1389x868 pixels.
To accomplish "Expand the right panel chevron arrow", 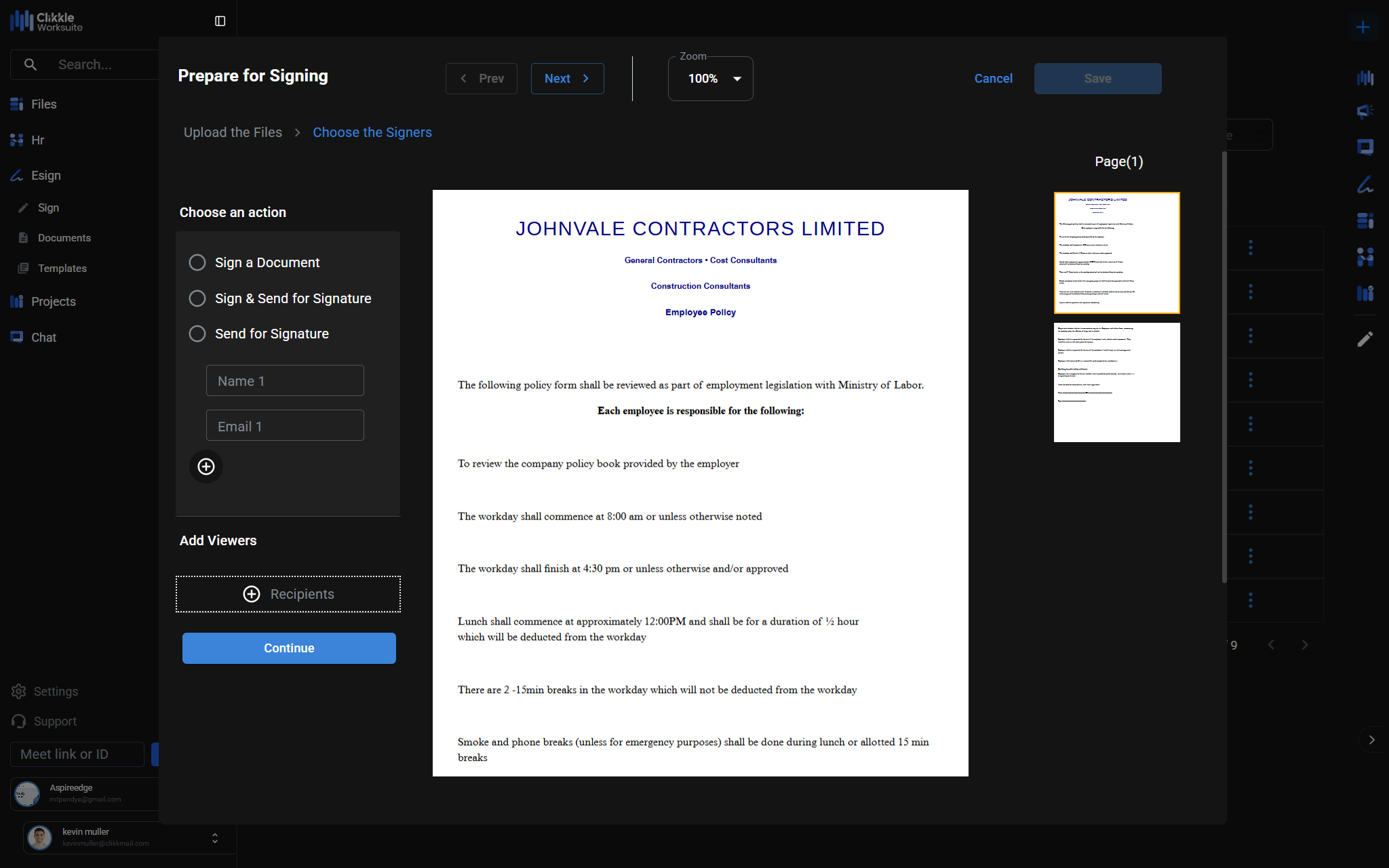I will pos(1371,740).
